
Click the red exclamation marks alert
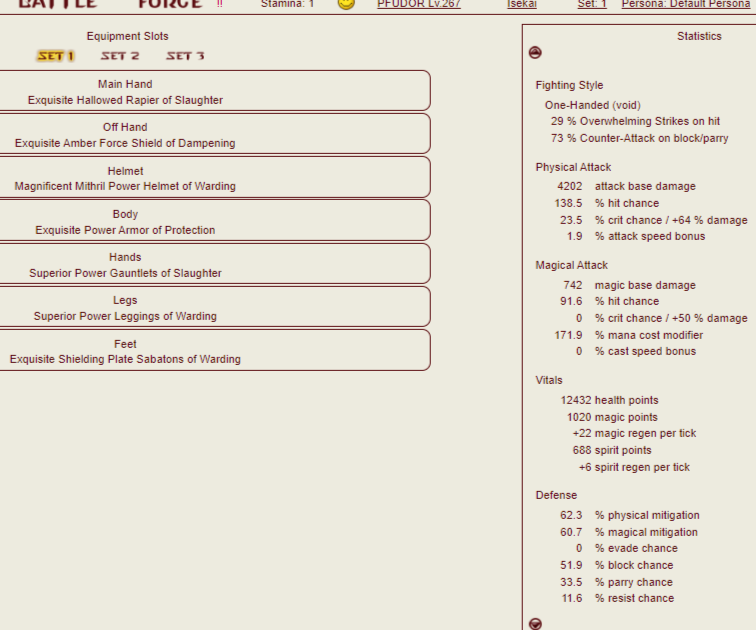[x=220, y=4]
